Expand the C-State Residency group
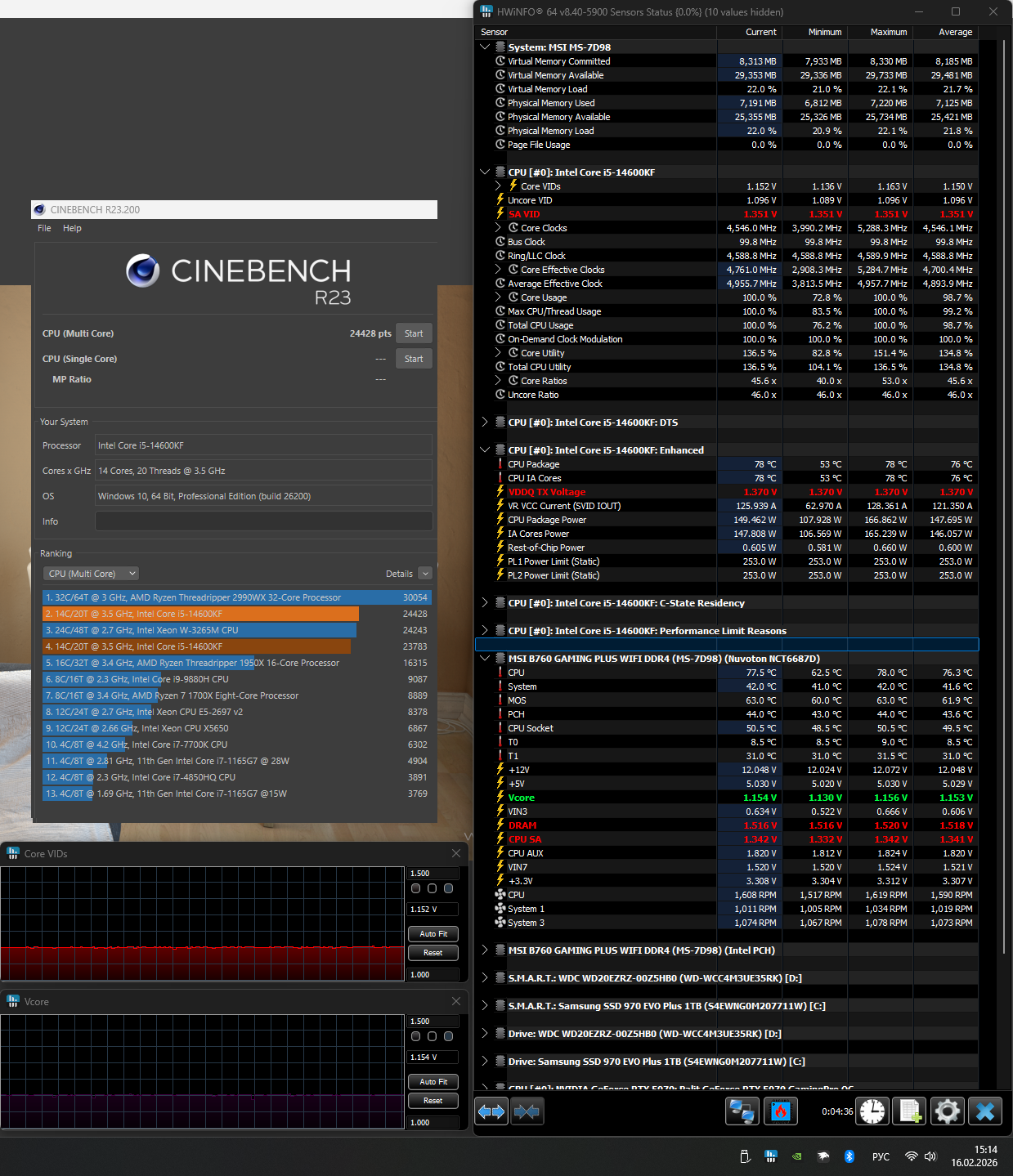This screenshot has height=1176, width=1013. pyautogui.click(x=485, y=603)
